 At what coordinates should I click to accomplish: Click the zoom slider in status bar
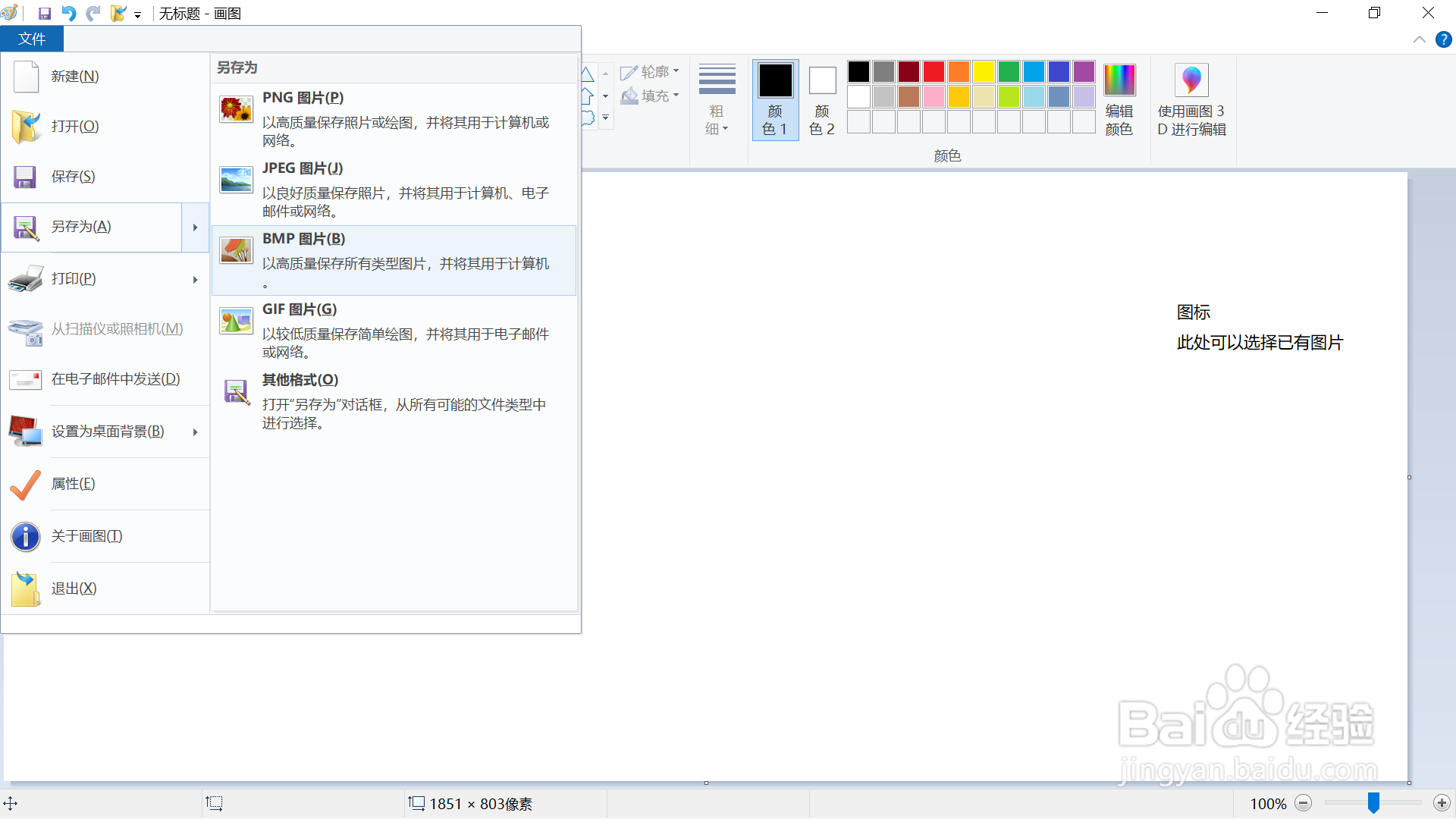[1373, 802]
